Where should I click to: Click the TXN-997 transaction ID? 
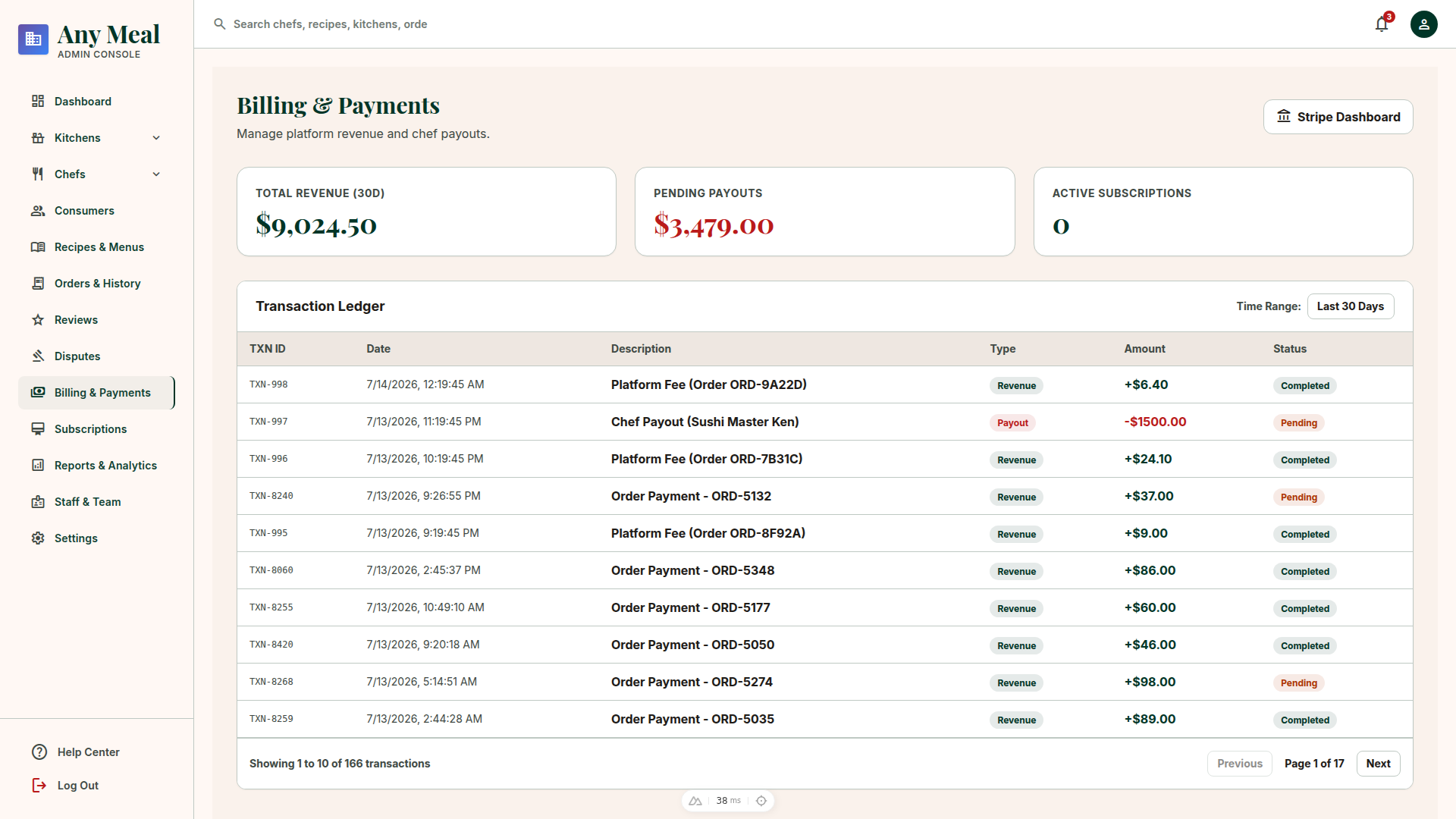[x=268, y=422]
